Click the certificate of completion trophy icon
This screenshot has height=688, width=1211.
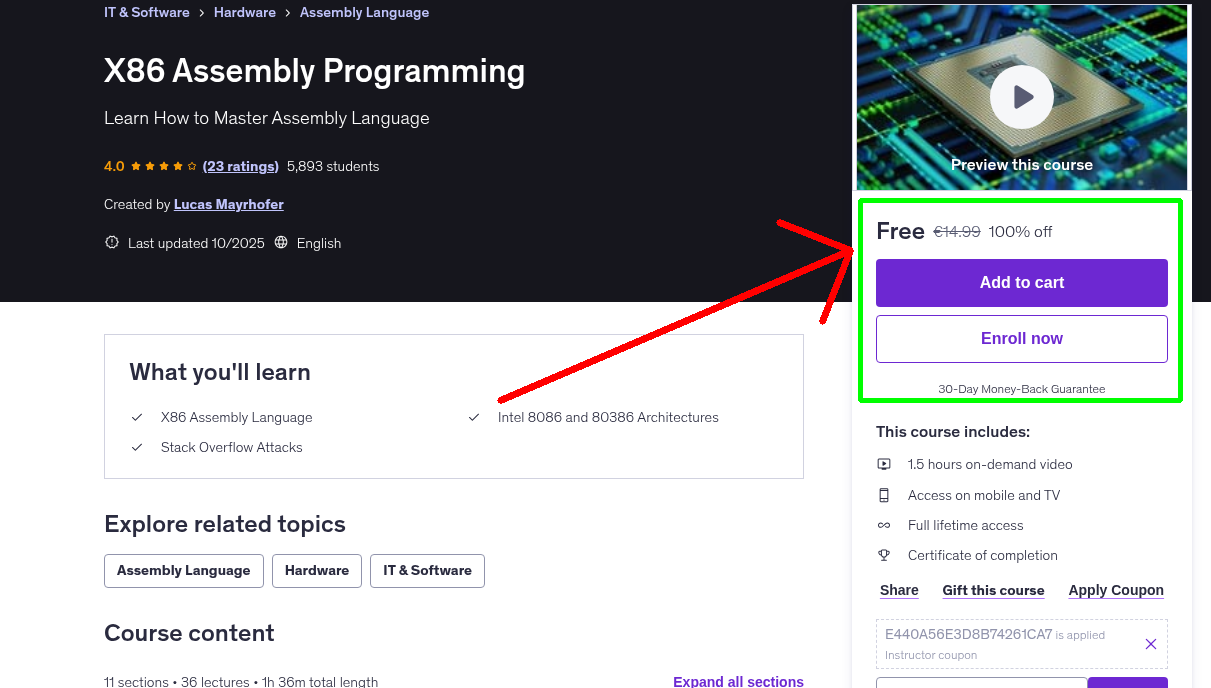tap(884, 554)
